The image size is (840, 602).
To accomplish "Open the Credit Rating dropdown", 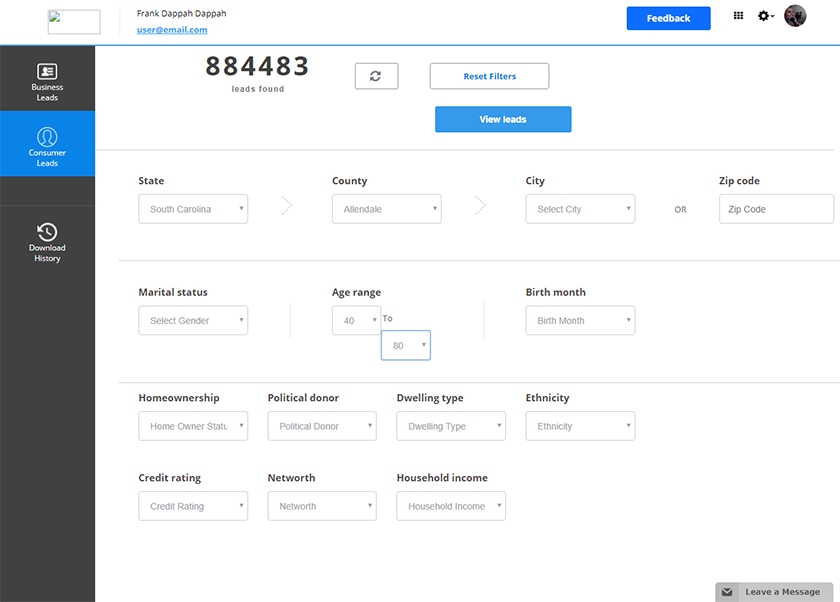I will click(193, 506).
